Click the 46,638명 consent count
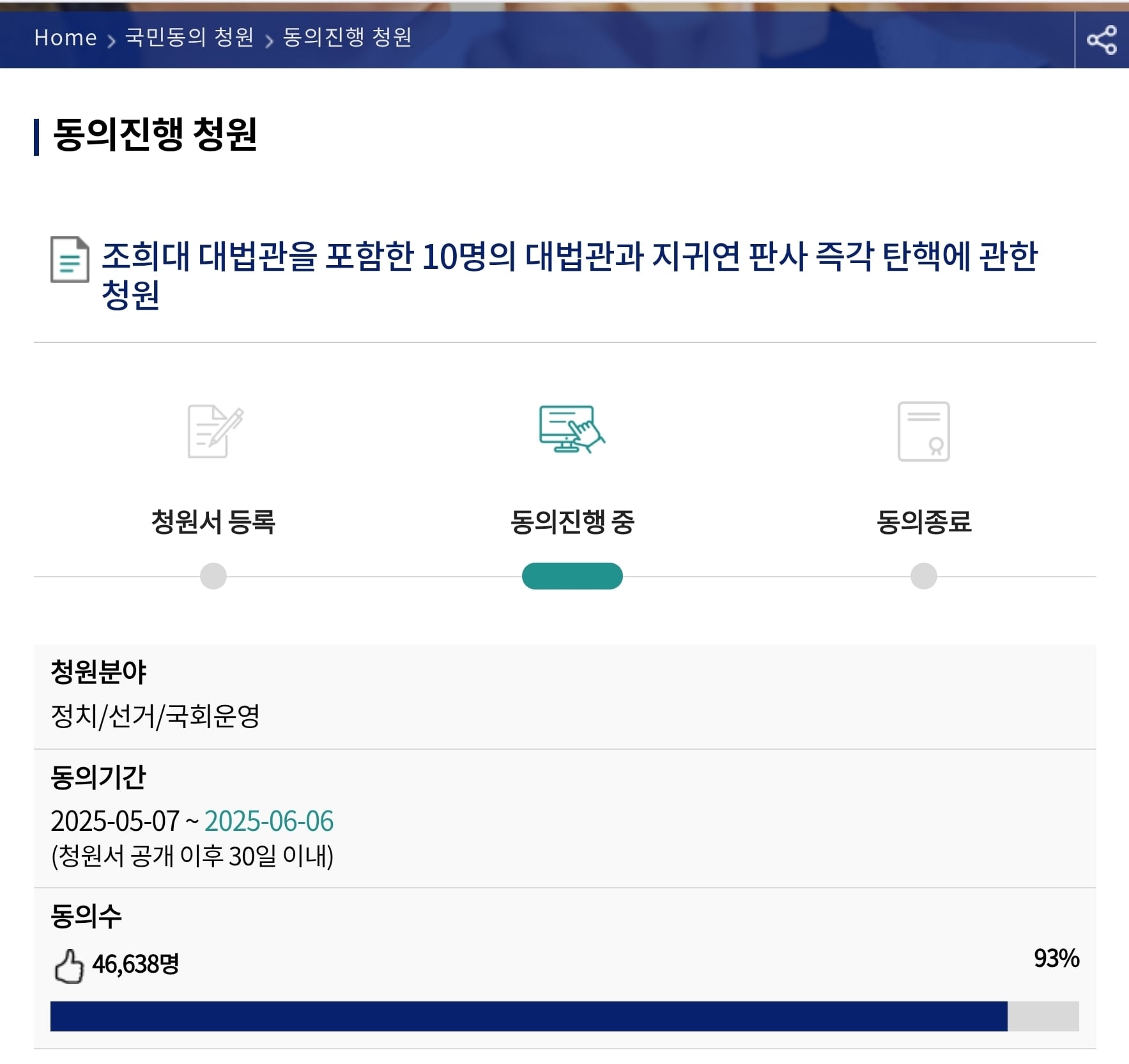This screenshot has height=1064, width=1129. click(135, 964)
